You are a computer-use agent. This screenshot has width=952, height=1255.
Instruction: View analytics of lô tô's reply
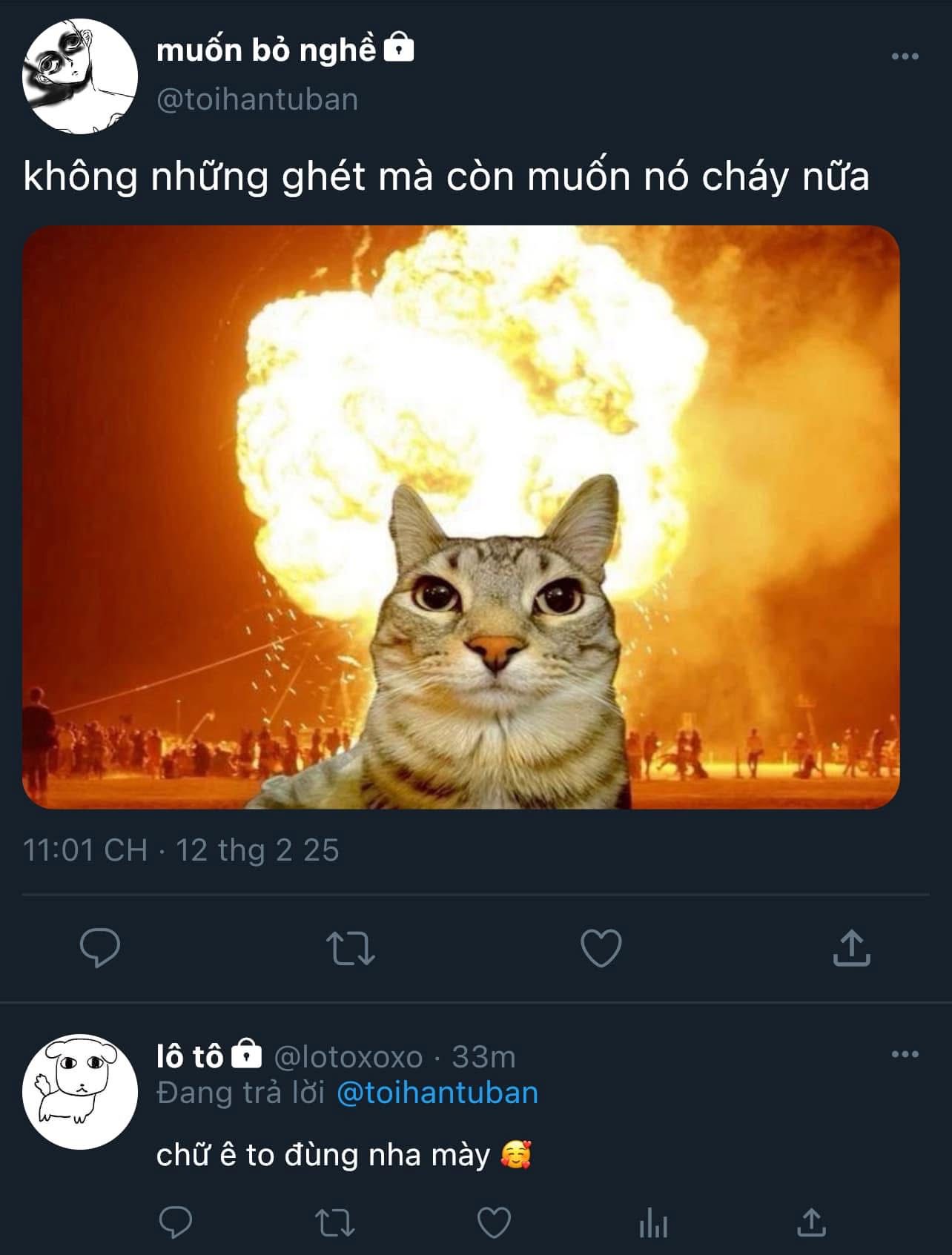653,1223
